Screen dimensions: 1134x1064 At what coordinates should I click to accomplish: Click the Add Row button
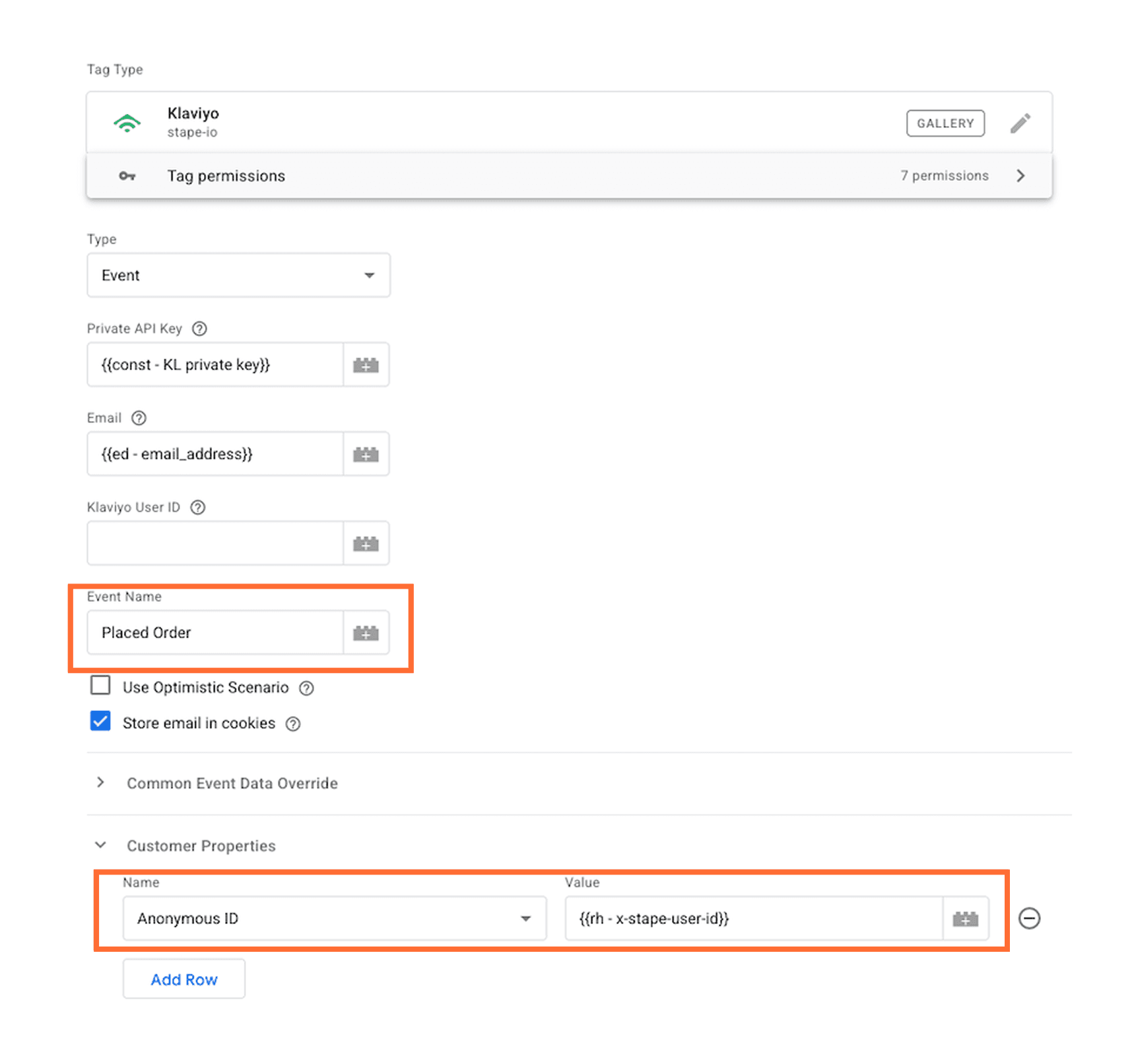click(183, 980)
